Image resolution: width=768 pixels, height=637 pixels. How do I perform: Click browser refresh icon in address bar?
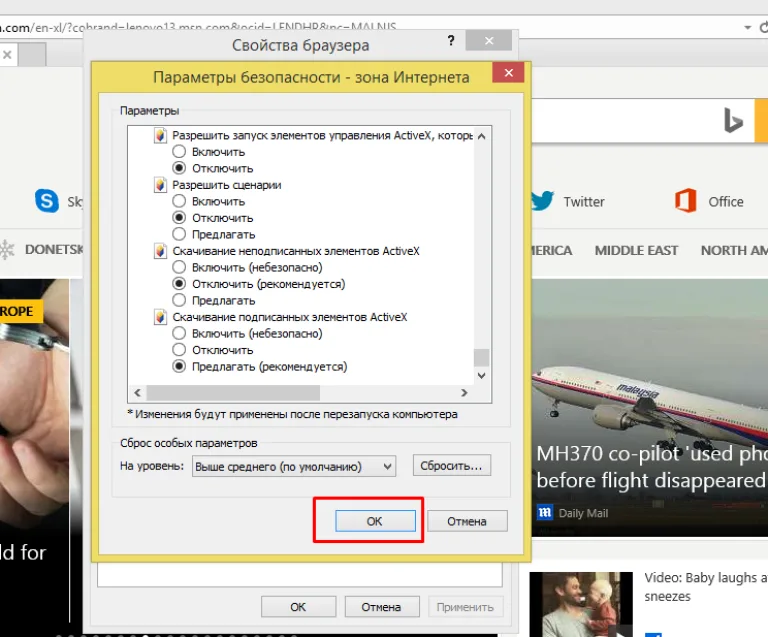coord(764,27)
